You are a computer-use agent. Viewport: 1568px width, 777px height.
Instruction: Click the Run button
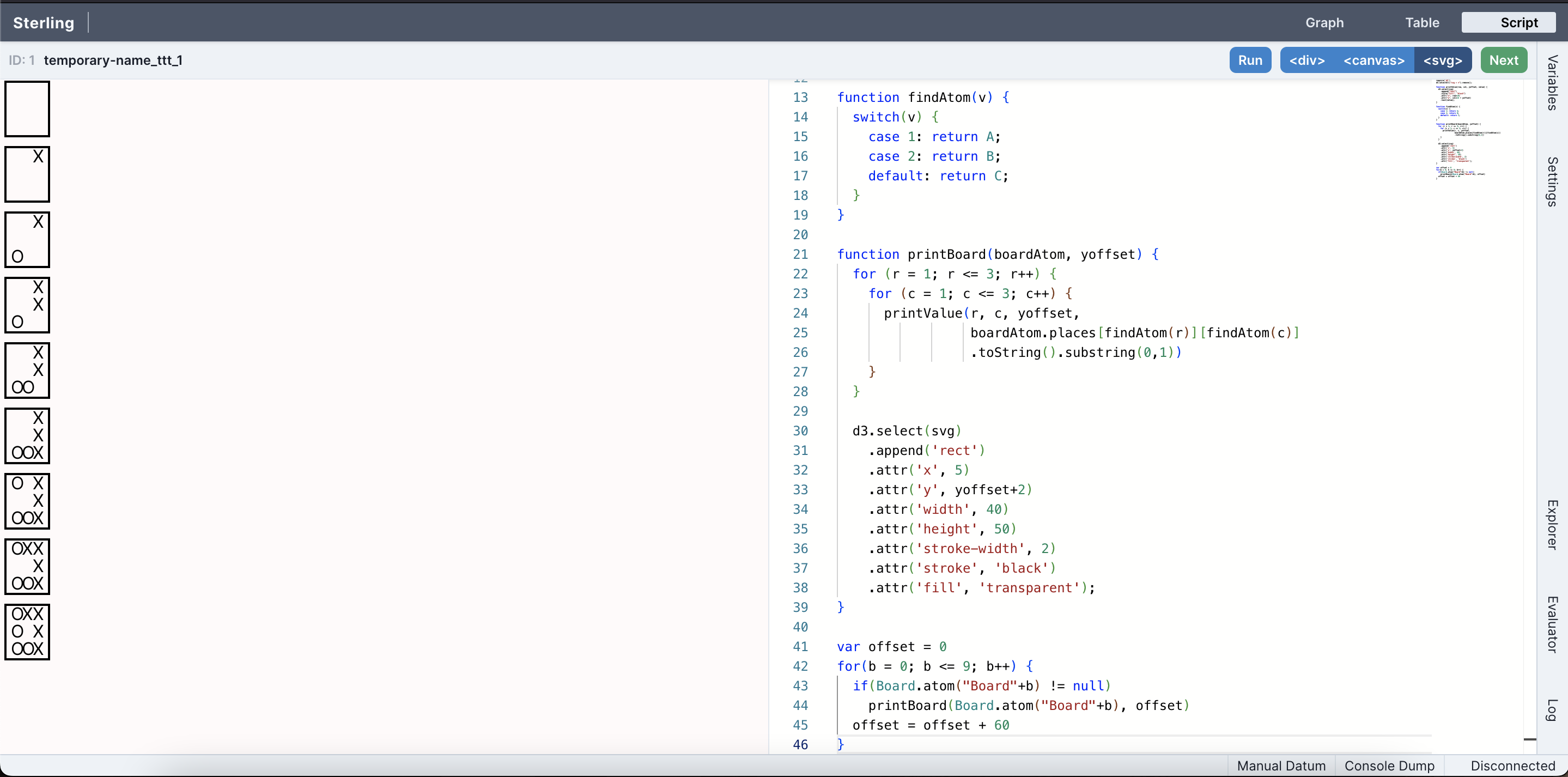pyautogui.click(x=1250, y=60)
